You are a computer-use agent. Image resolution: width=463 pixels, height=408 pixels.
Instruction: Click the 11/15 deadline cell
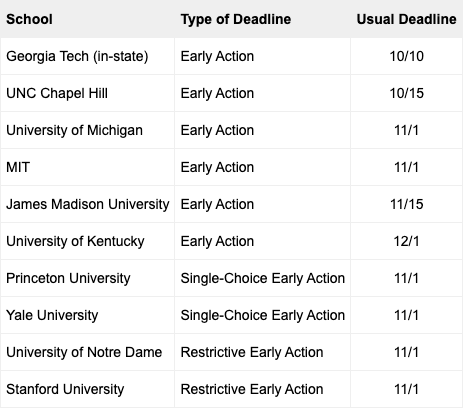406,204
